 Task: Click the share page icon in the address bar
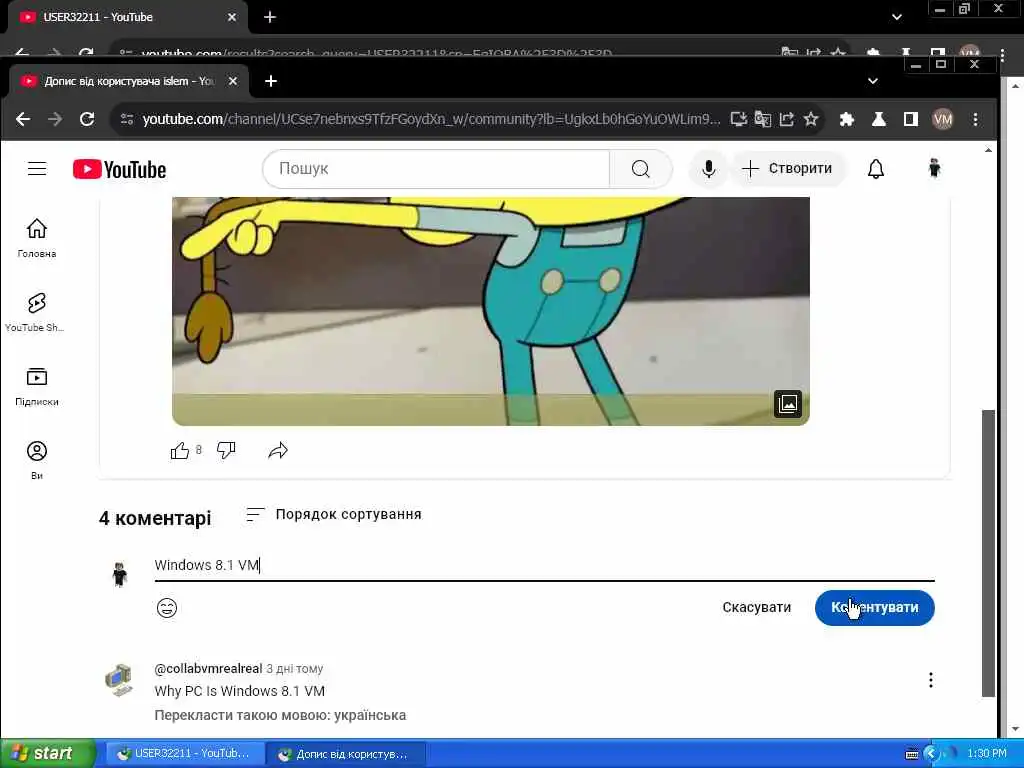[x=787, y=119]
